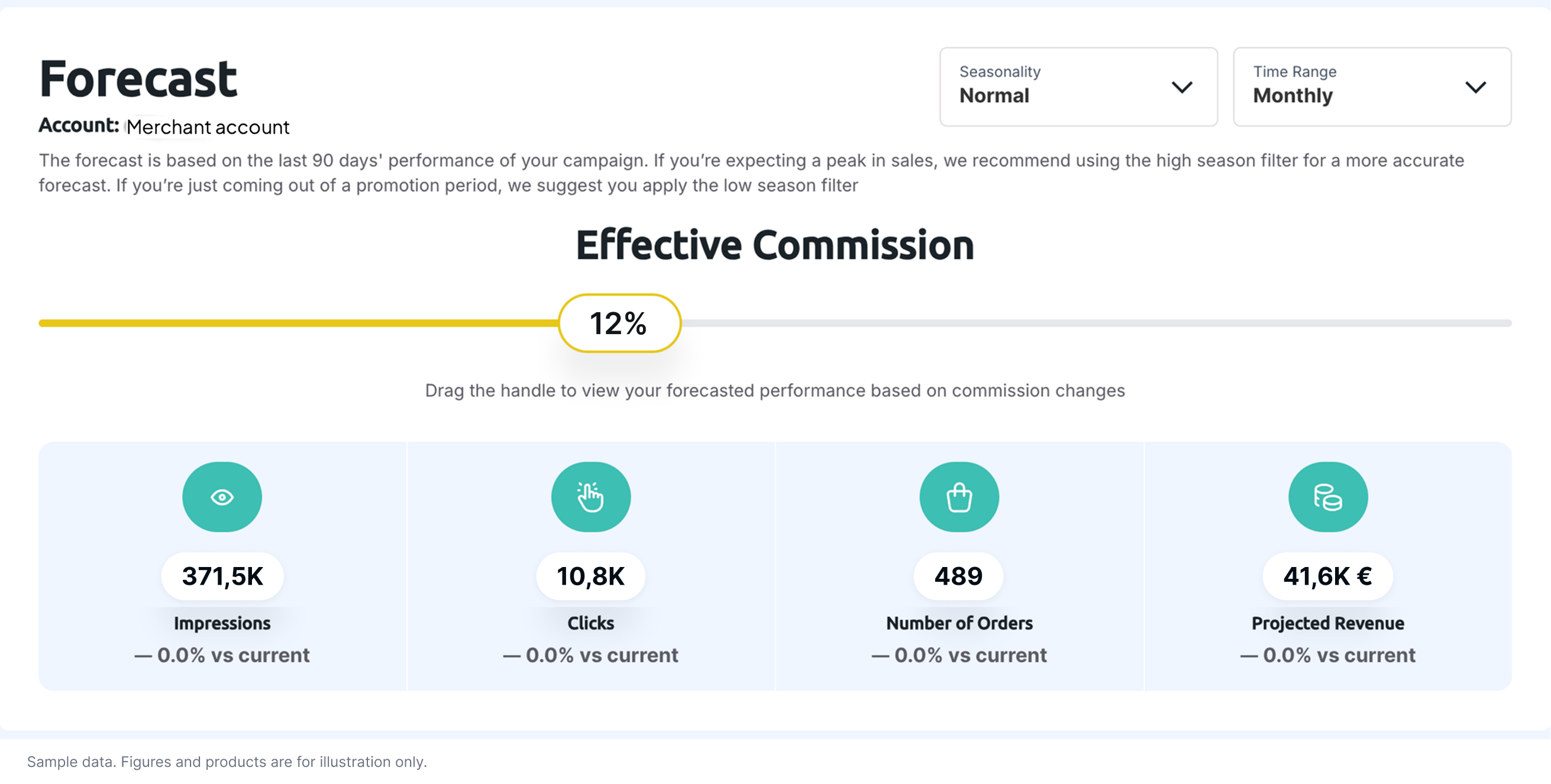
Task: Select the 41,6K € revenue value badge
Action: pos(1327,576)
